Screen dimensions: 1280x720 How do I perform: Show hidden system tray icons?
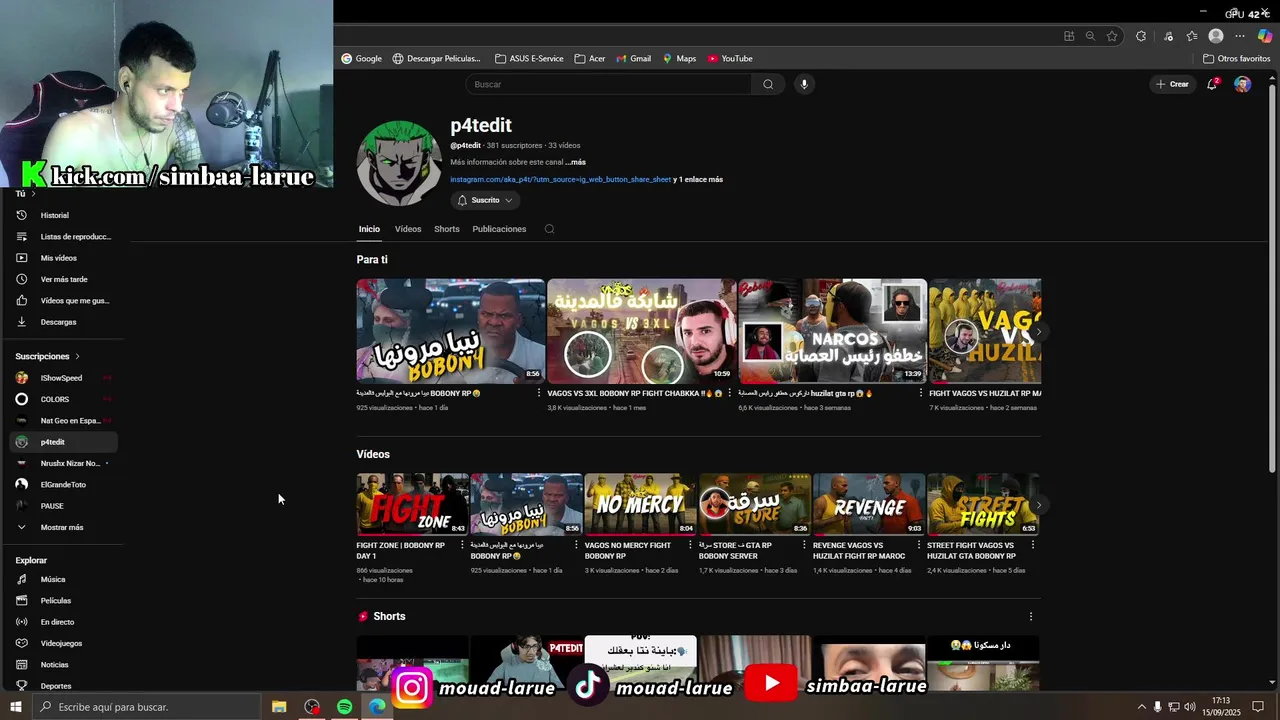(1142, 707)
